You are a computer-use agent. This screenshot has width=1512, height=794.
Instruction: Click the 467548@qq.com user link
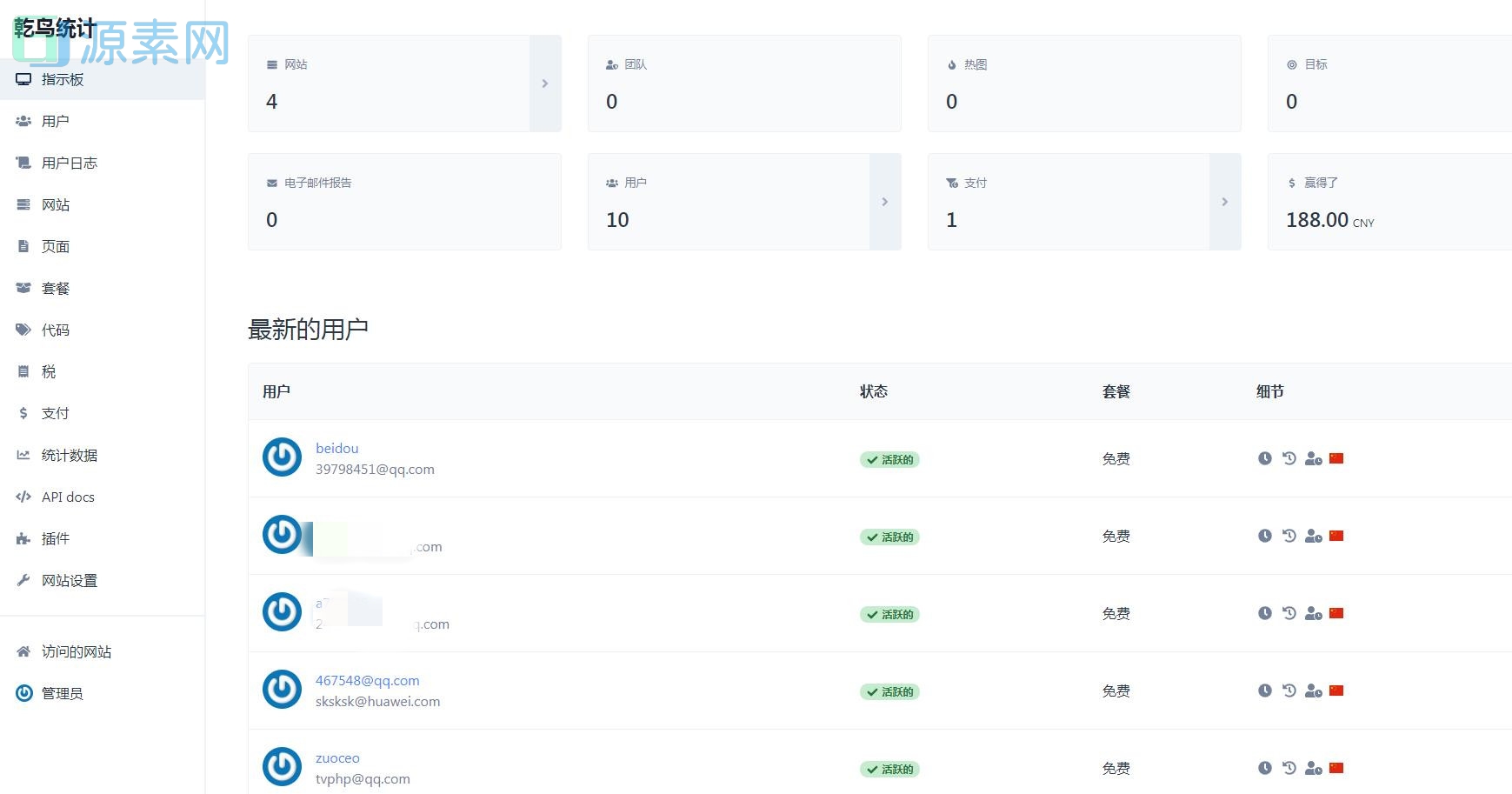coord(367,680)
